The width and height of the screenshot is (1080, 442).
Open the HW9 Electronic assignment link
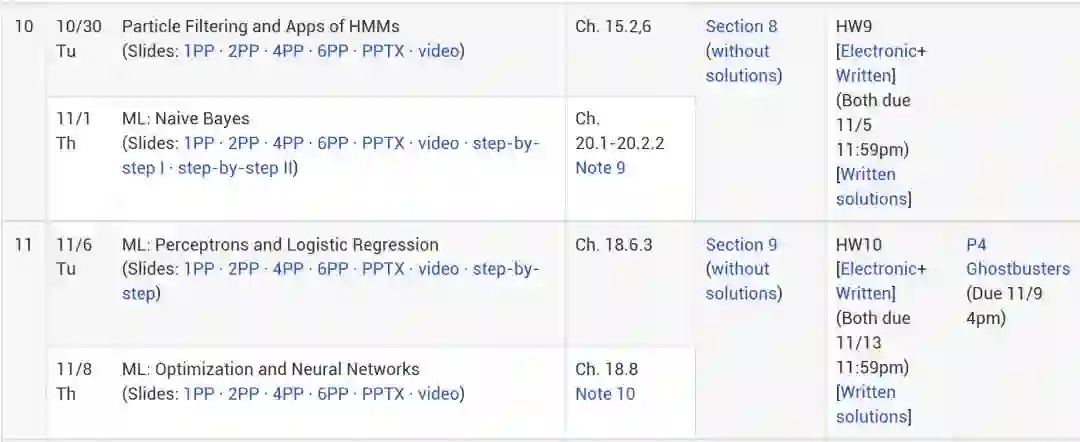click(x=880, y=51)
